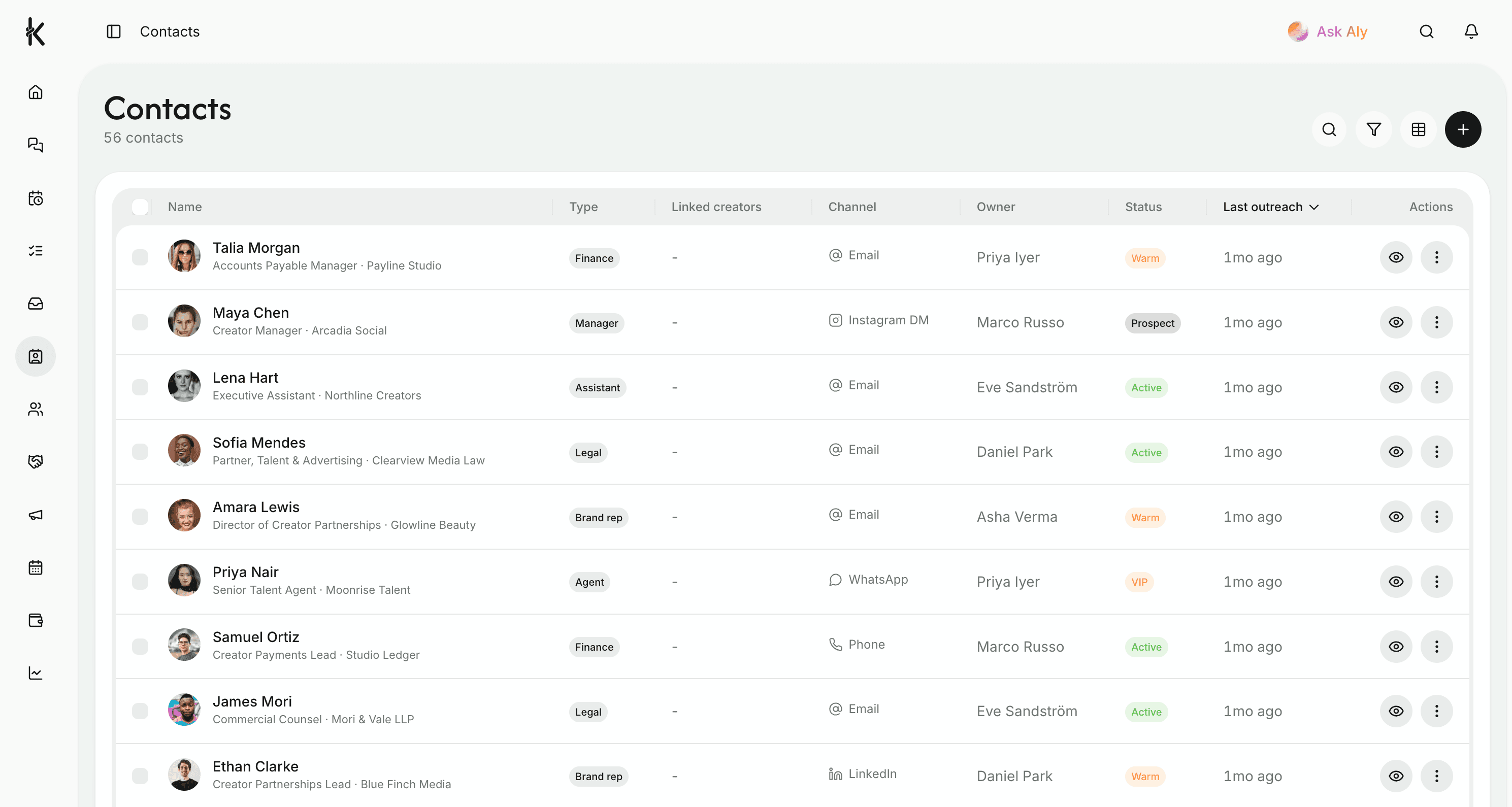This screenshot has height=807, width=1512.
Task: Tick the select-all checkbox in table header
Action: tap(140, 207)
